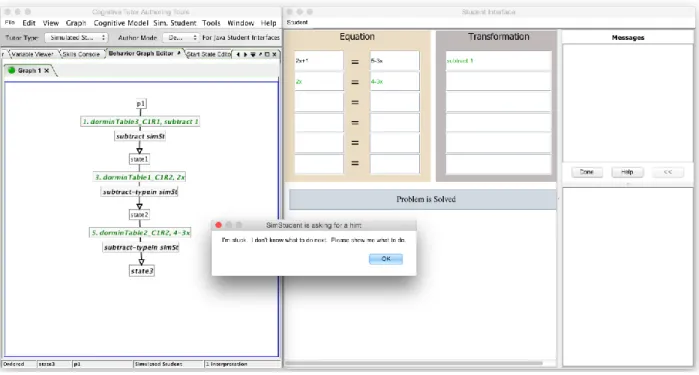
Task: Click the transformation cell containing subtract 1
Action: pos(498,61)
